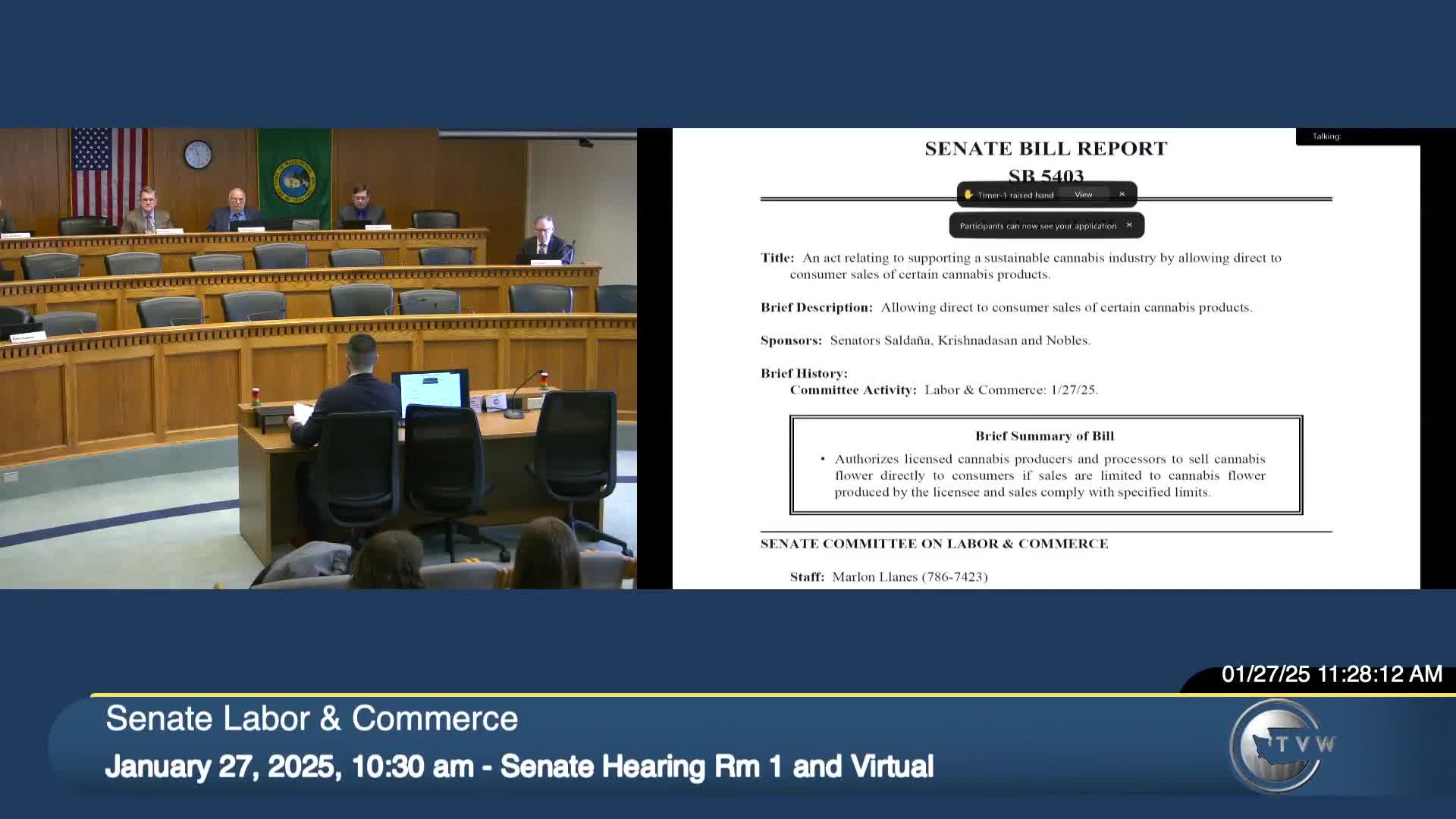Dismiss the Timer-1 raised hand notification
1456x819 pixels.
pos(1122,194)
